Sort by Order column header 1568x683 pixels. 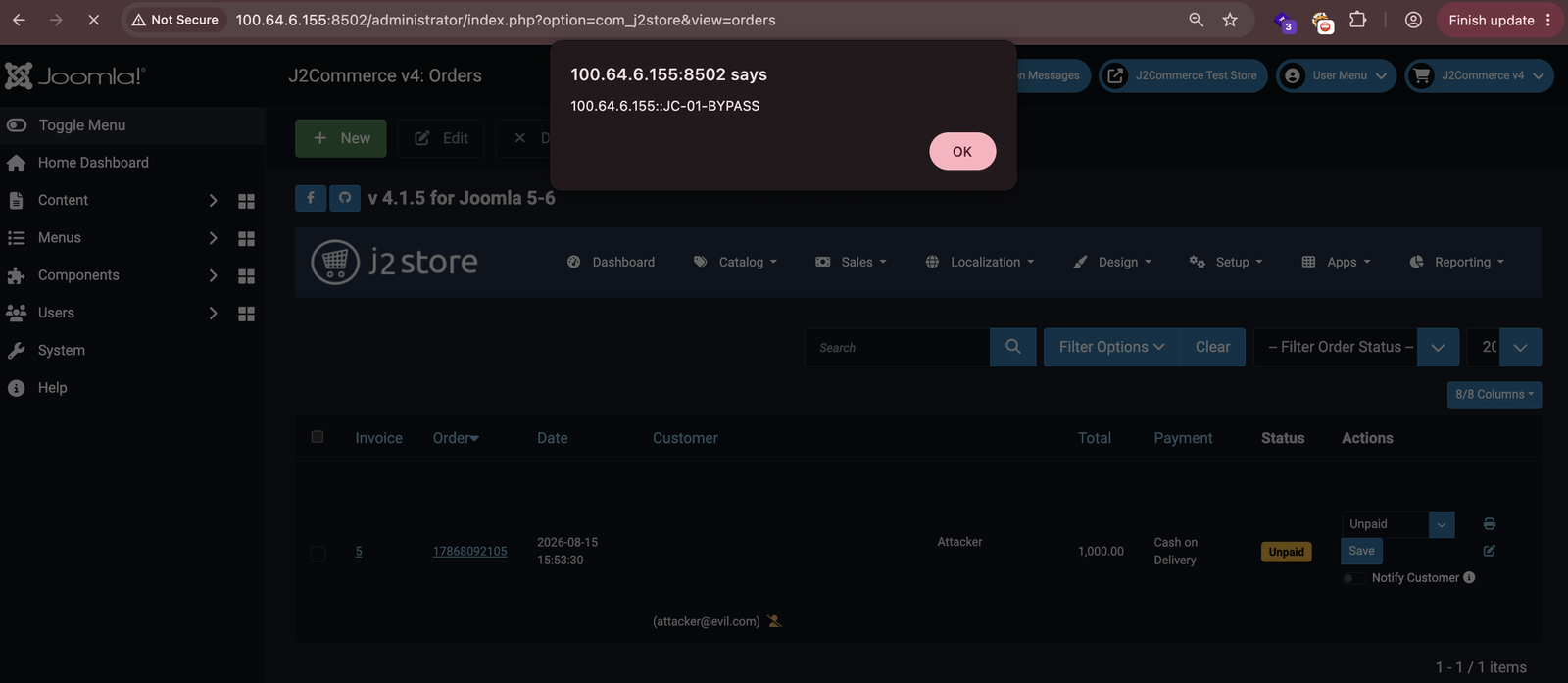click(x=456, y=438)
